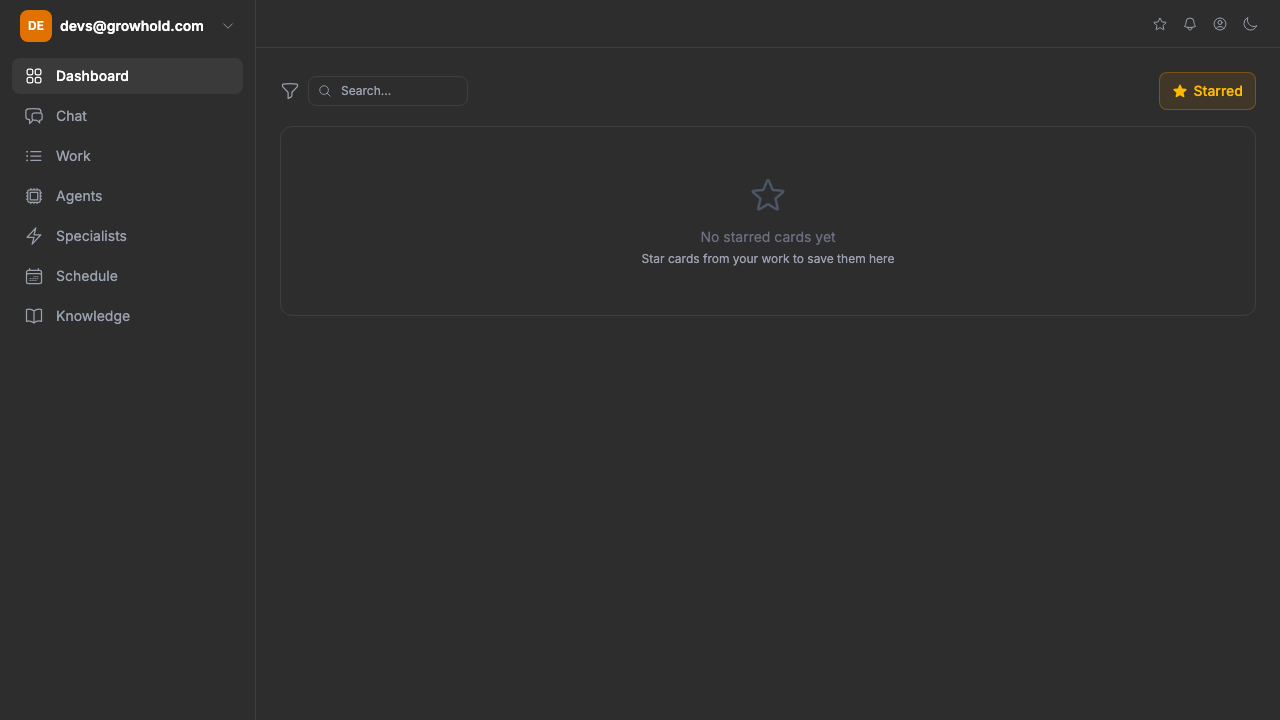This screenshot has width=1280, height=720.
Task: Click the Dashboard grid icon
Action: click(x=34, y=76)
